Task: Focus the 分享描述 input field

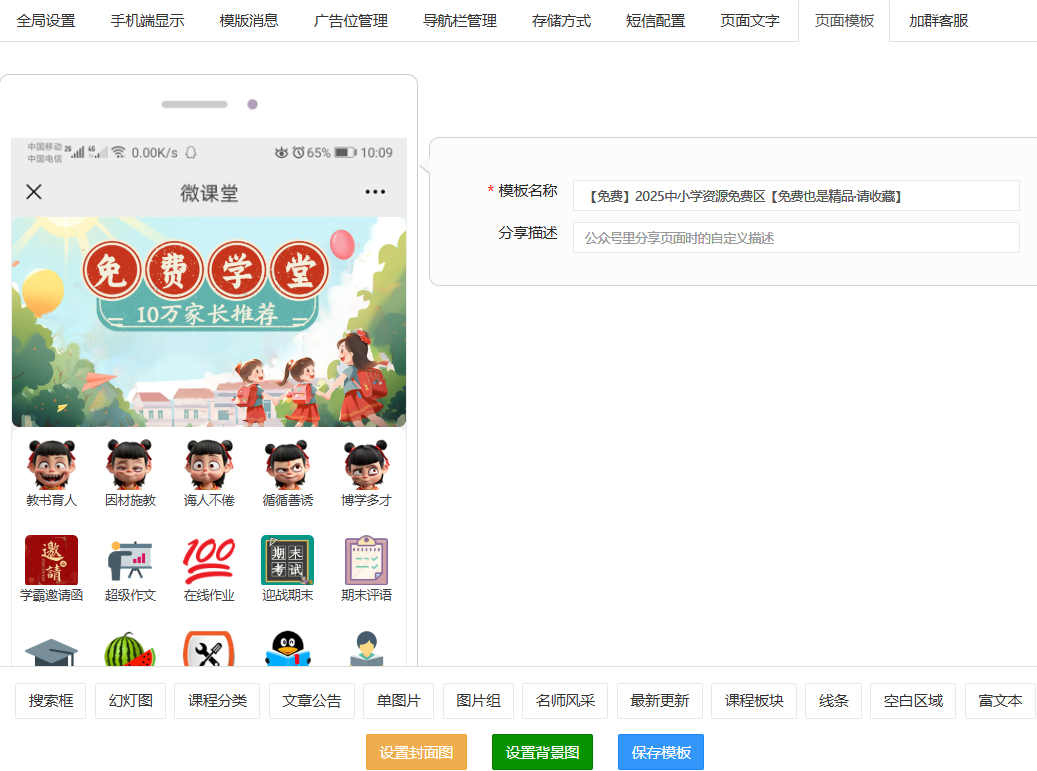Action: coord(795,238)
